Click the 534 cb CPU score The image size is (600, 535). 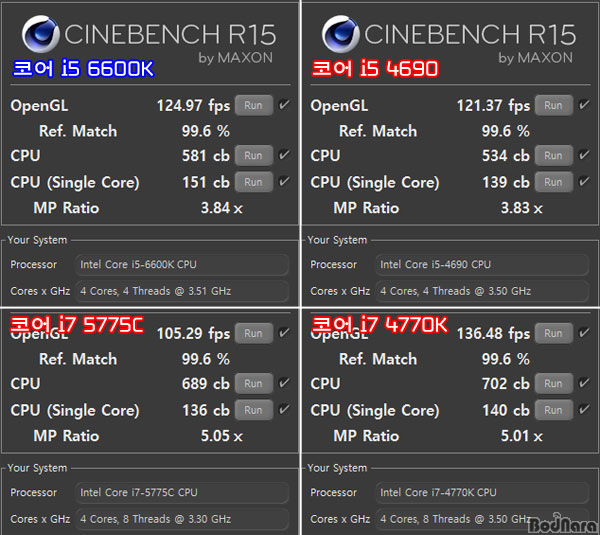coord(506,156)
